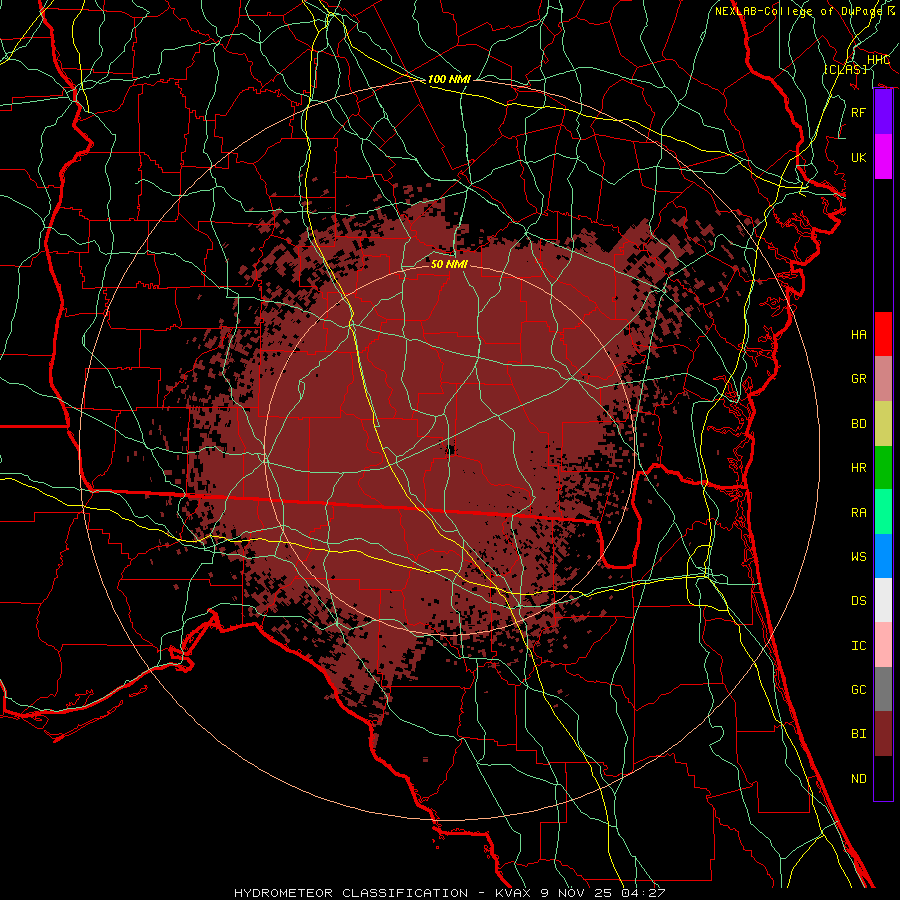Screen dimensions: 900x900
Task: Click the IC legend label
Action: click(x=859, y=646)
